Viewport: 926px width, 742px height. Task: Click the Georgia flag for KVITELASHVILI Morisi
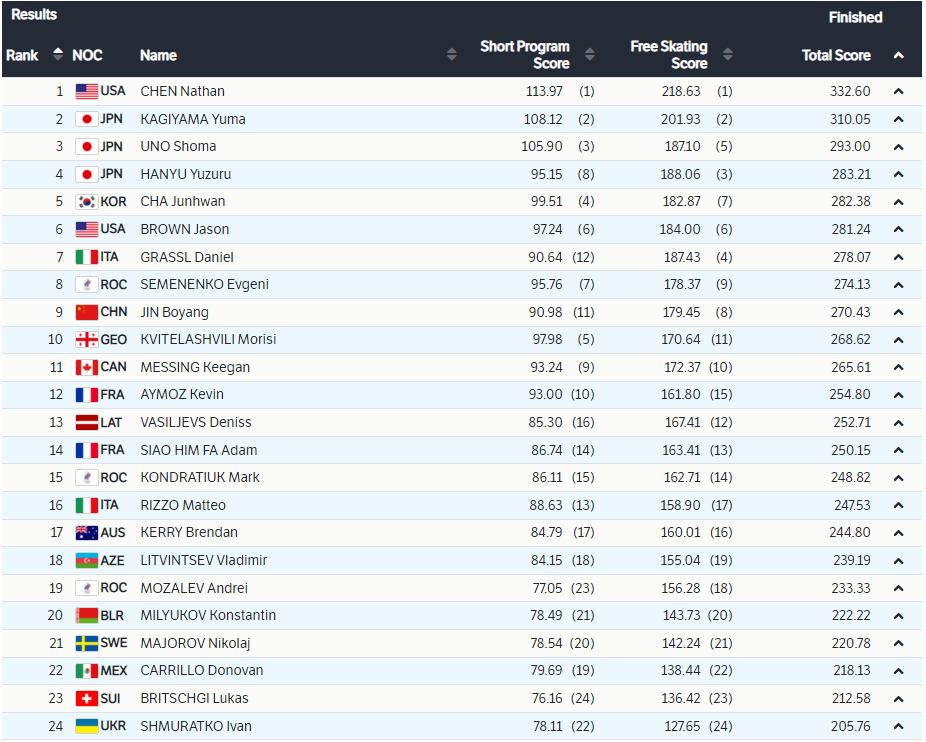87,340
